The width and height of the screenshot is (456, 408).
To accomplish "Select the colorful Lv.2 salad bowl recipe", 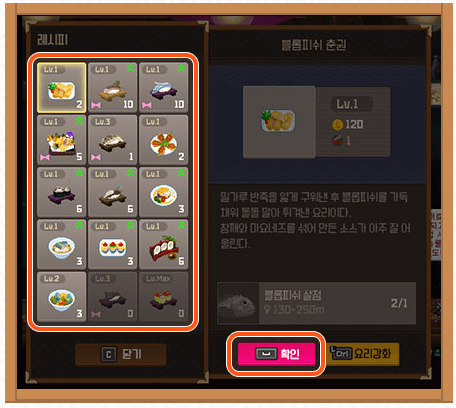I will tap(62, 297).
